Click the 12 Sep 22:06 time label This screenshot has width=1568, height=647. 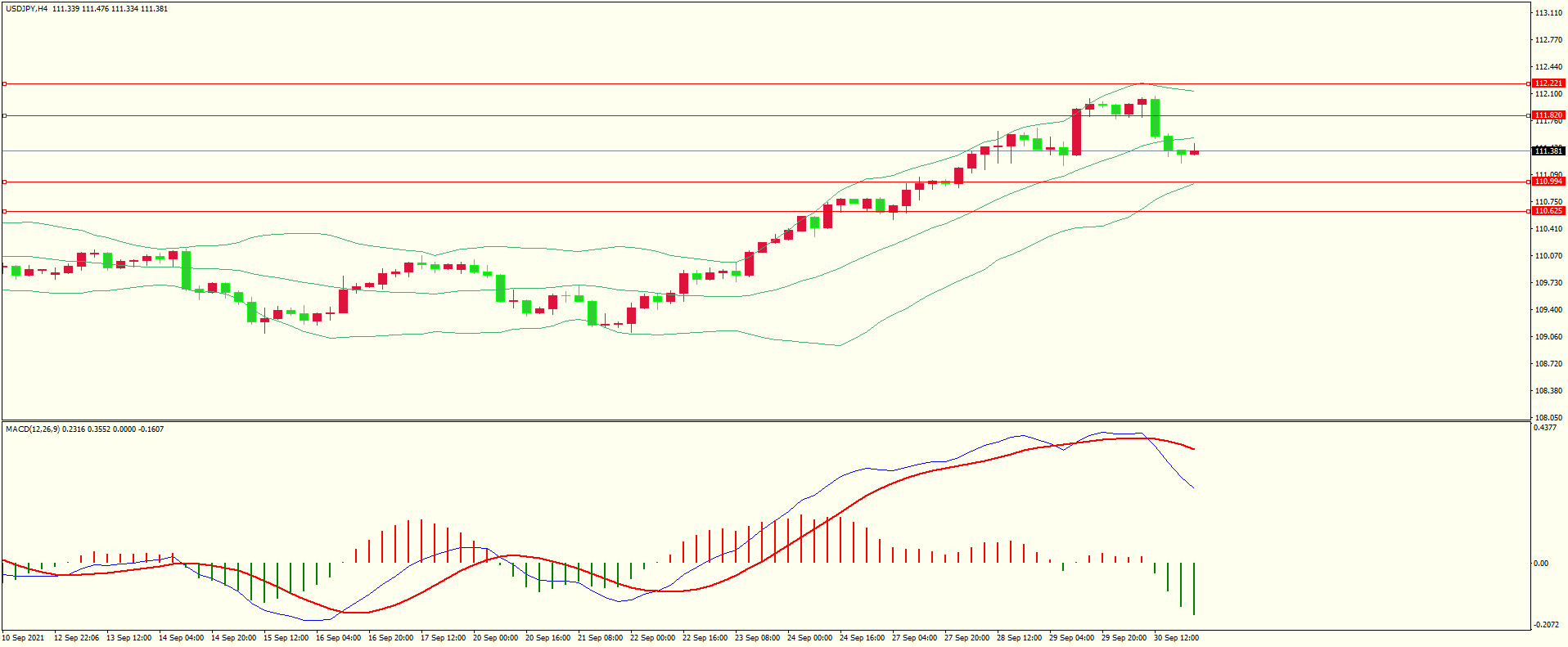coord(77,638)
